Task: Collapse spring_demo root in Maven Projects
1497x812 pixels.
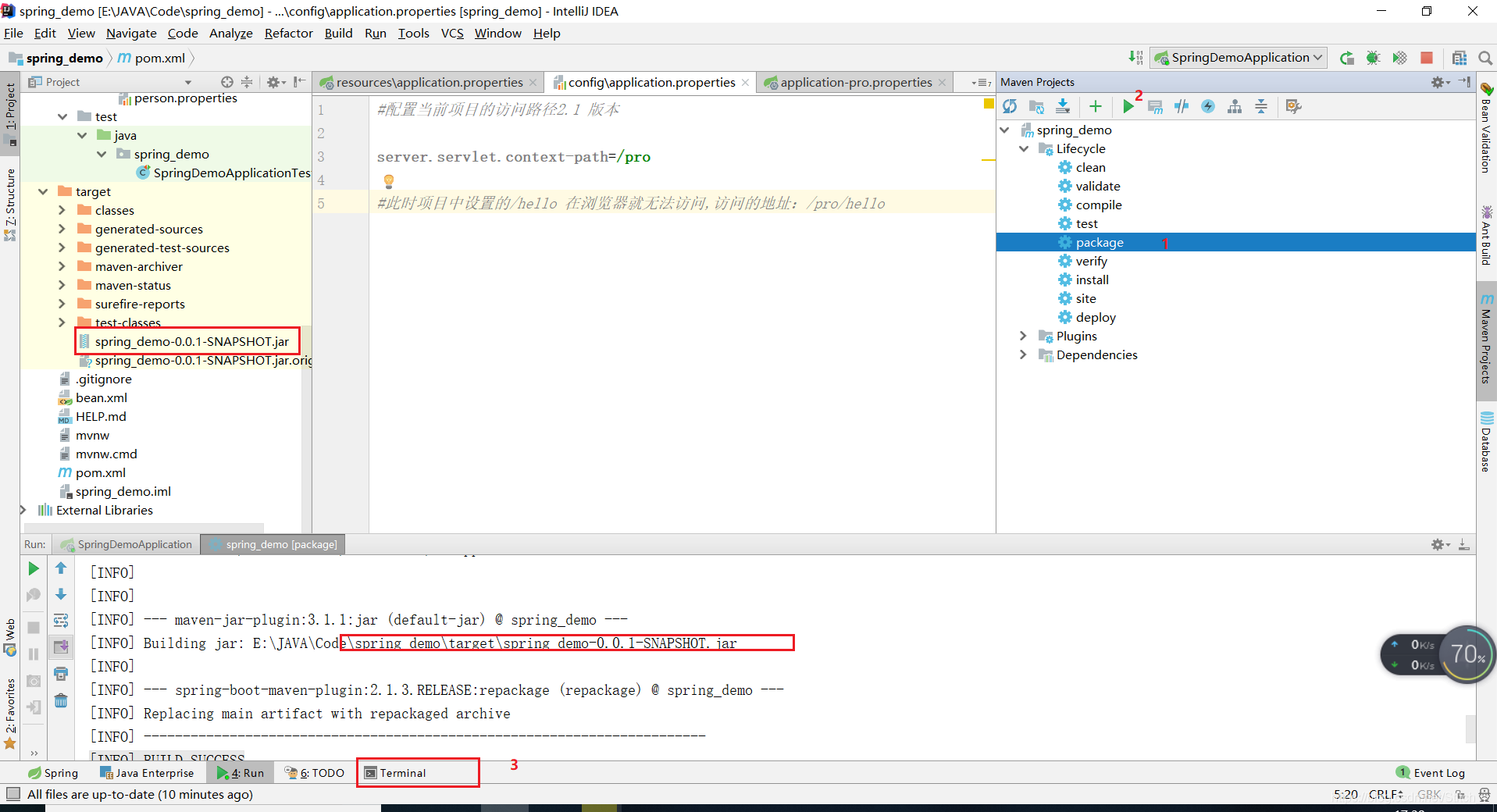Action: 1005,130
